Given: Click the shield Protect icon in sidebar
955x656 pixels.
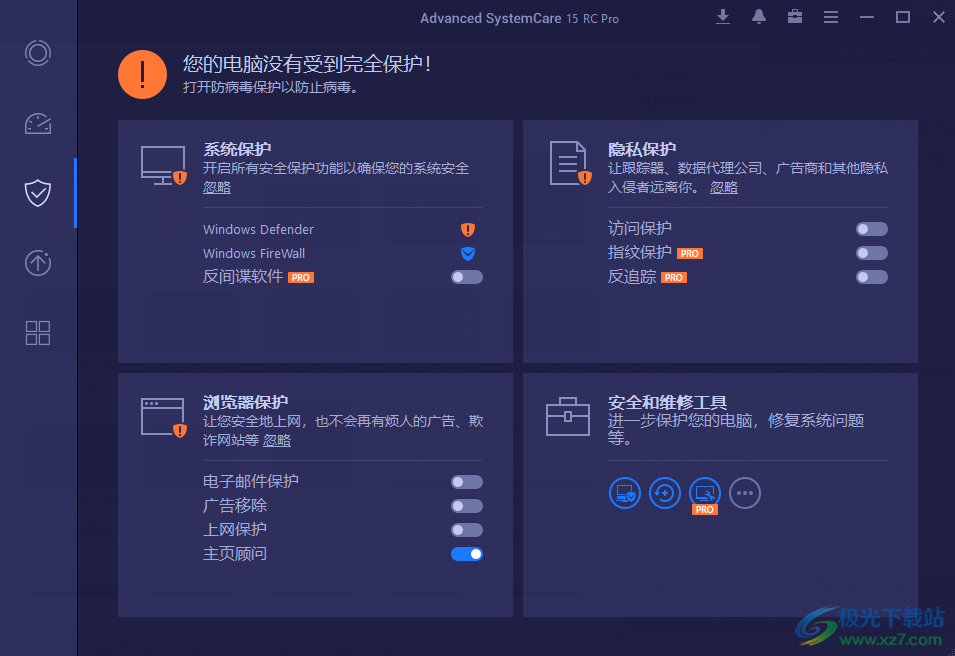Looking at the screenshot, I should pyautogui.click(x=38, y=193).
